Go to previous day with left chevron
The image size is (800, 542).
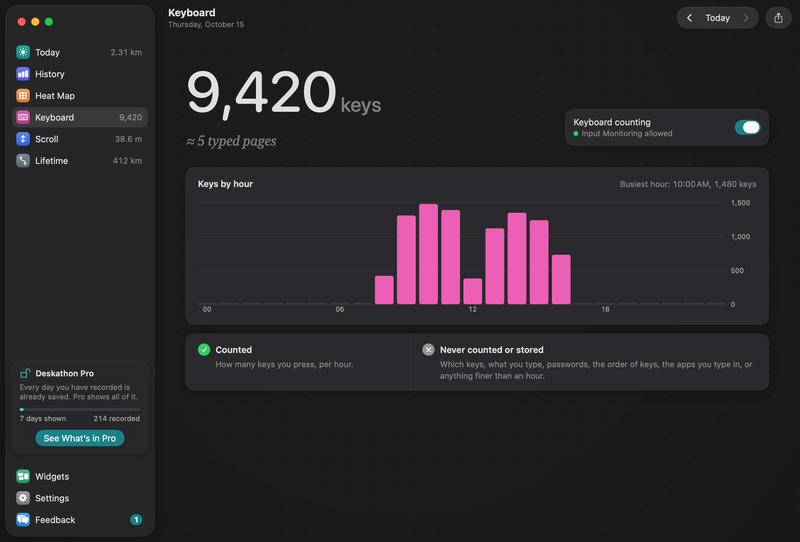pos(689,18)
